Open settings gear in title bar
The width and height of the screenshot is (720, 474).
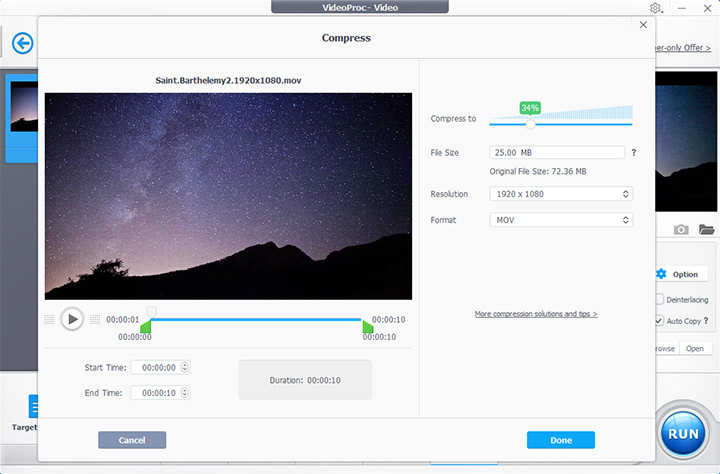655,8
